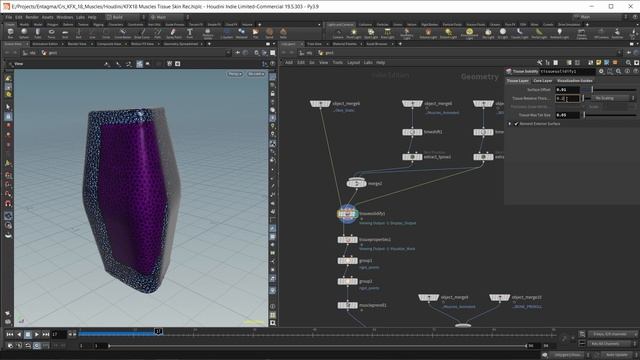This screenshot has width=640, height=360.
Task: Choose the Spot Light shelf tool
Action: tap(371, 33)
